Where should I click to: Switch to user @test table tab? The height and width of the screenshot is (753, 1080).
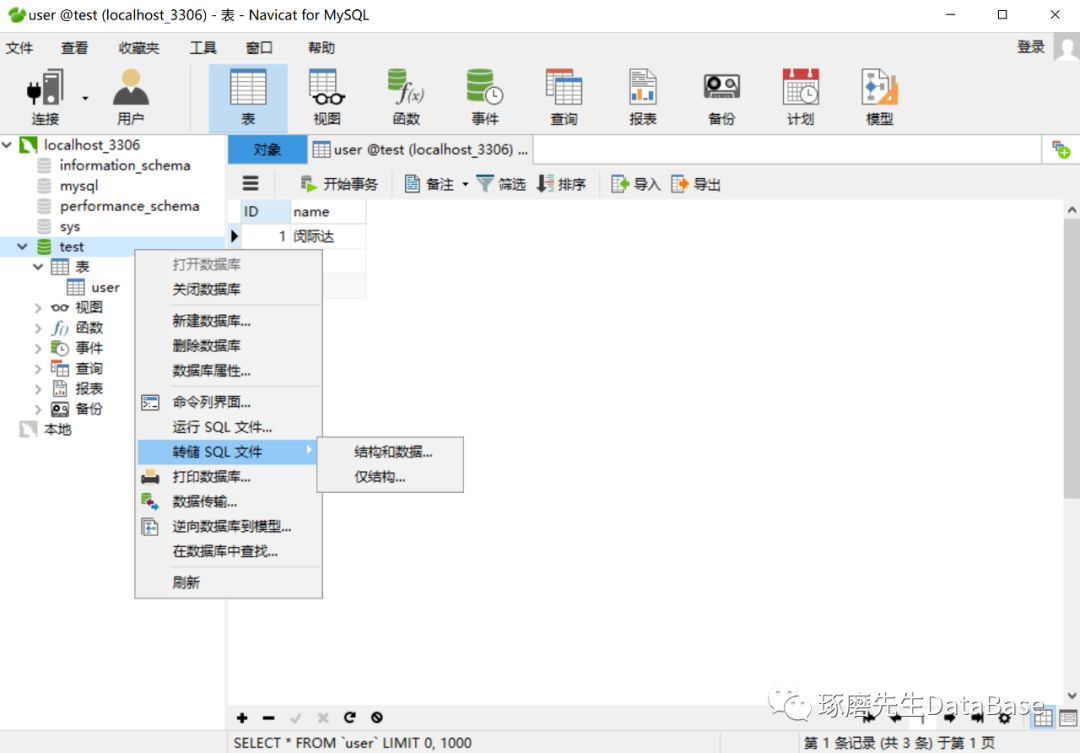[x=420, y=149]
